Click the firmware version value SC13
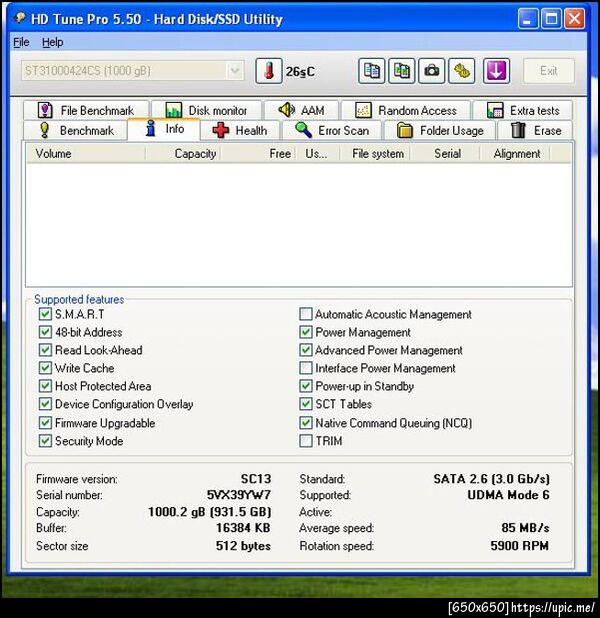 tap(256, 479)
